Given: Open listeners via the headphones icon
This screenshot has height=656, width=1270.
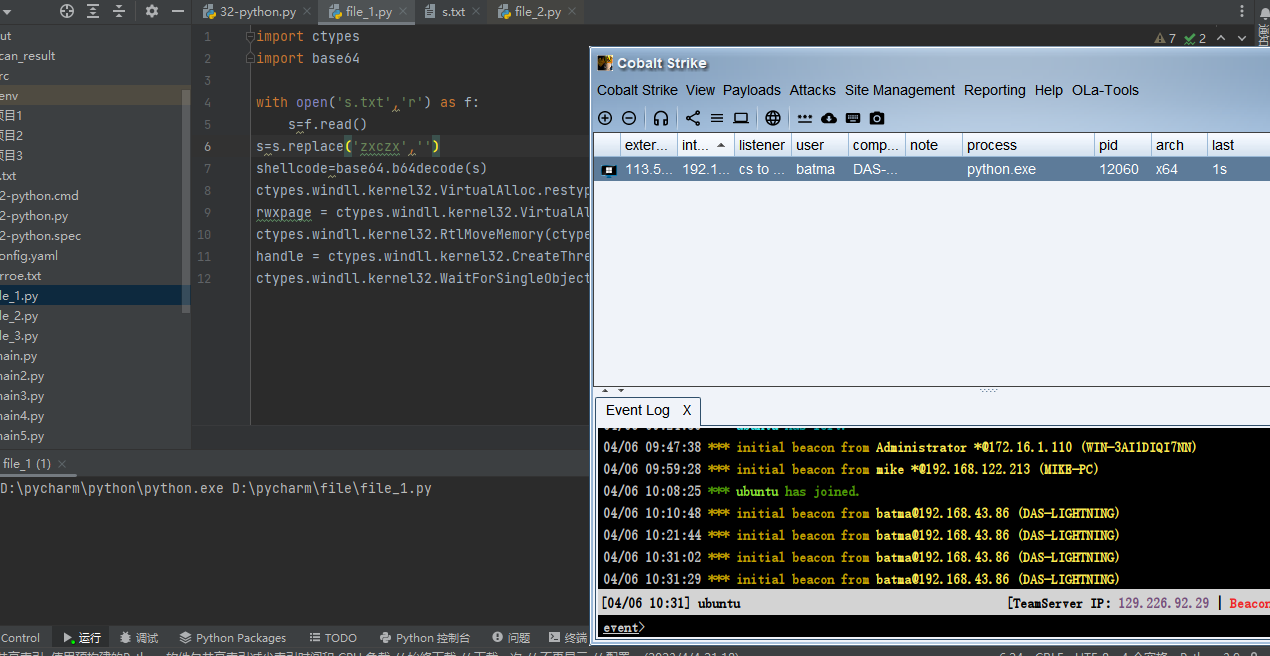Looking at the screenshot, I should [x=661, y=118].
